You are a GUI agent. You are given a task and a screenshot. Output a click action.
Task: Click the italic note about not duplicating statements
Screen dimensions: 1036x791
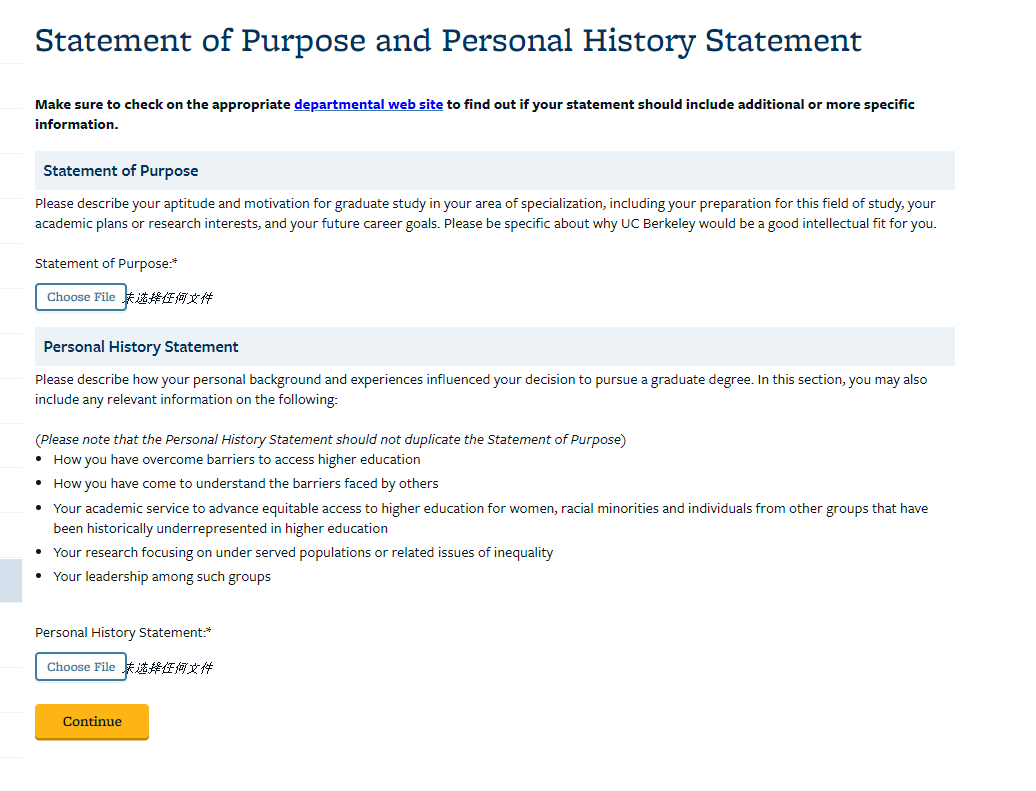click(330, 440)
